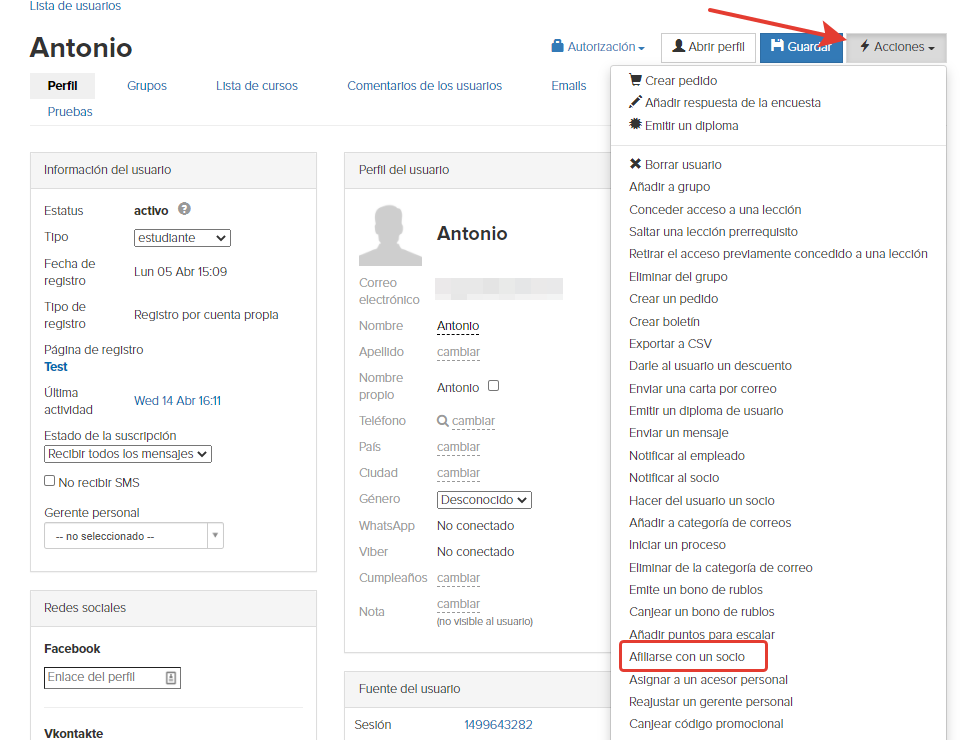
Task: Choose Reajustar un gerente personal
Action: (x=711, y=701)
